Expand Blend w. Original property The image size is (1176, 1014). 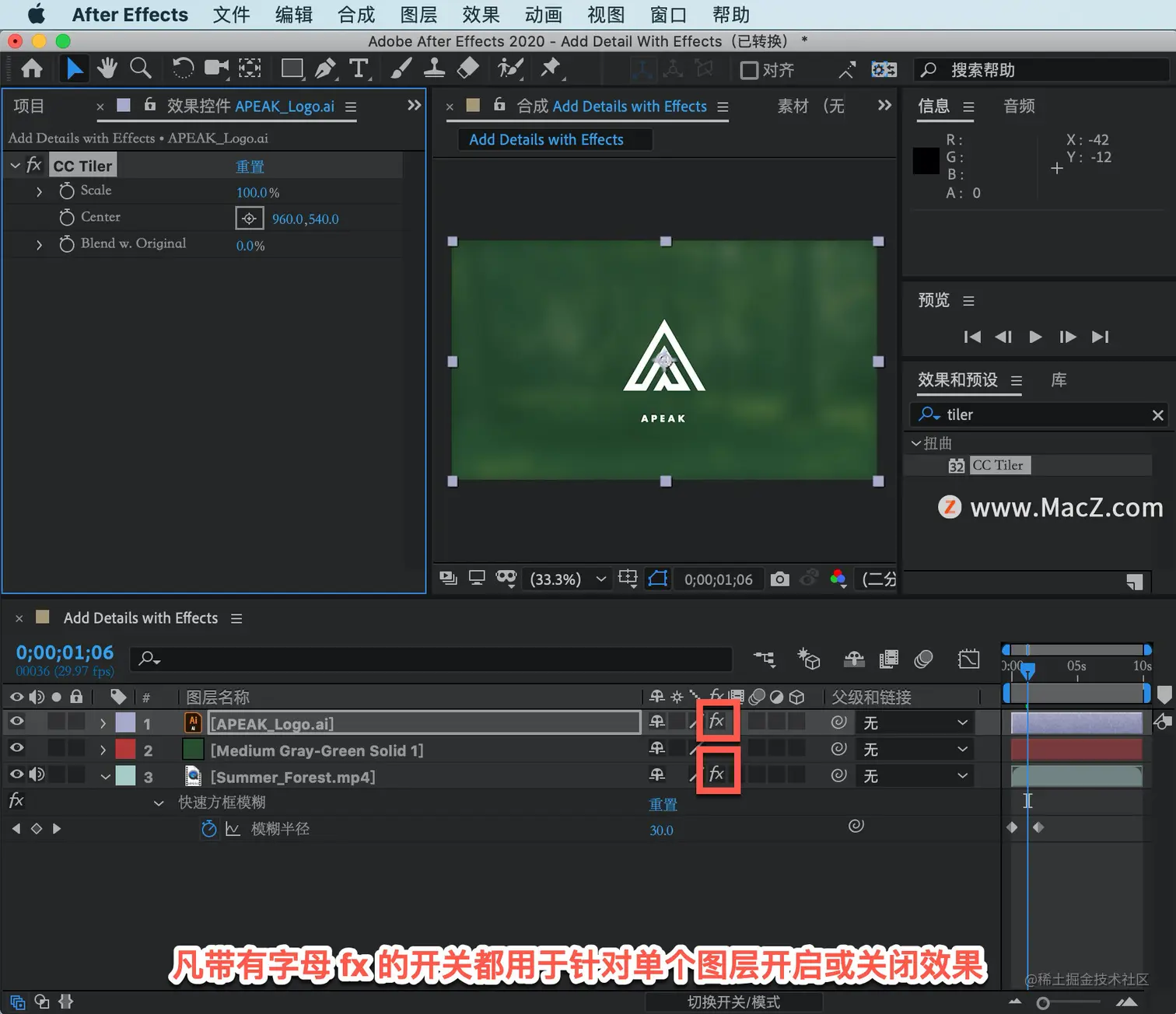(40, 245)
